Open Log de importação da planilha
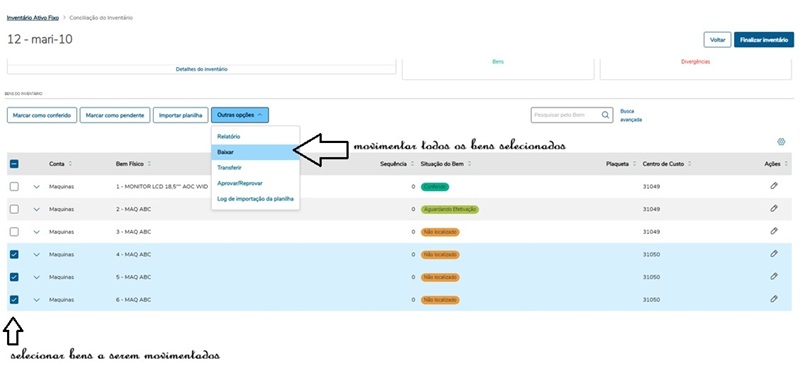 (256, 198)
